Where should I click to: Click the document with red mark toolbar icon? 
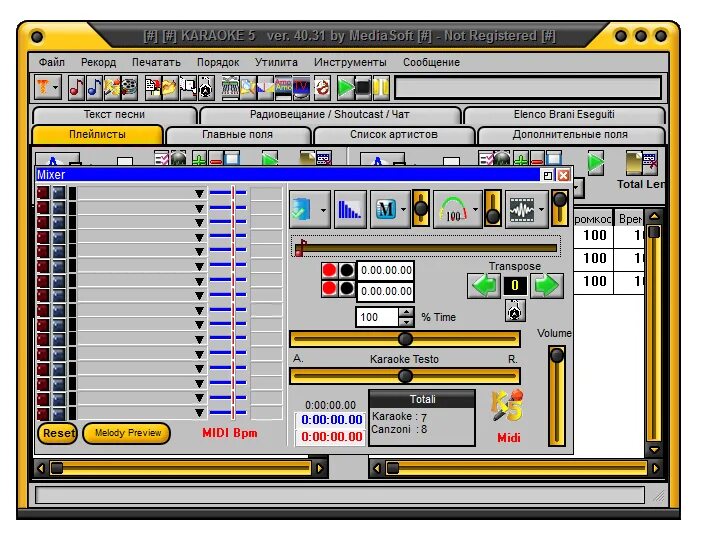click(x=153, y=88)
